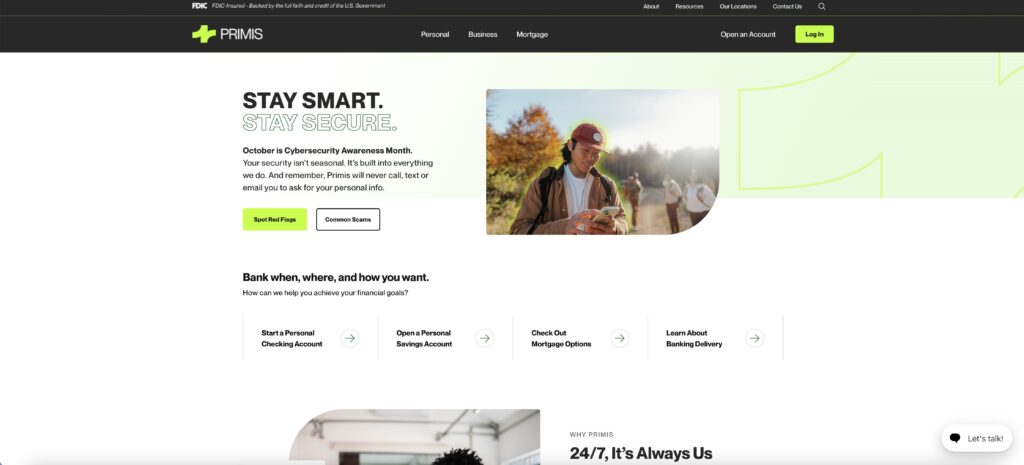Open the Resources link in top bar
The height and width of the screenshot is (465, 1024).
coord(690,7)
